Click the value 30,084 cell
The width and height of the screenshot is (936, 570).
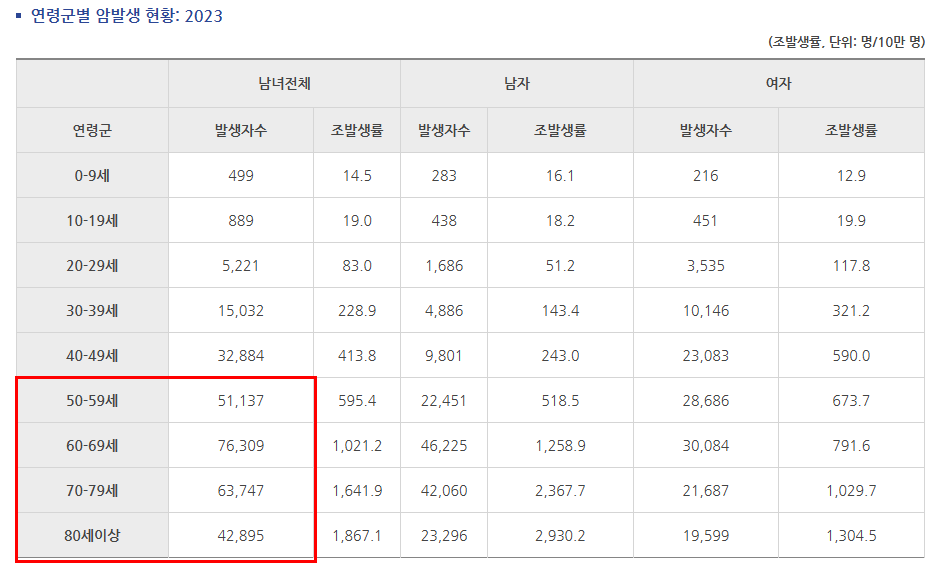click(x=706, y=446)
